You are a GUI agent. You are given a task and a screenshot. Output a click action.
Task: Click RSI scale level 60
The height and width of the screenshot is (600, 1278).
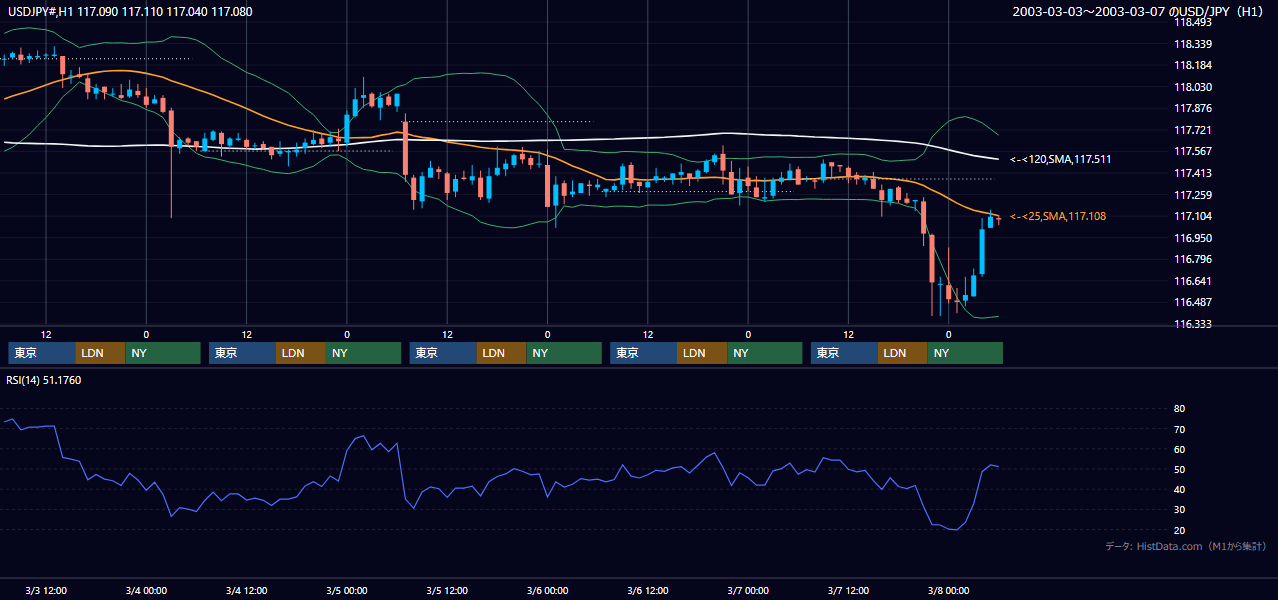[x=1179, y=449]
